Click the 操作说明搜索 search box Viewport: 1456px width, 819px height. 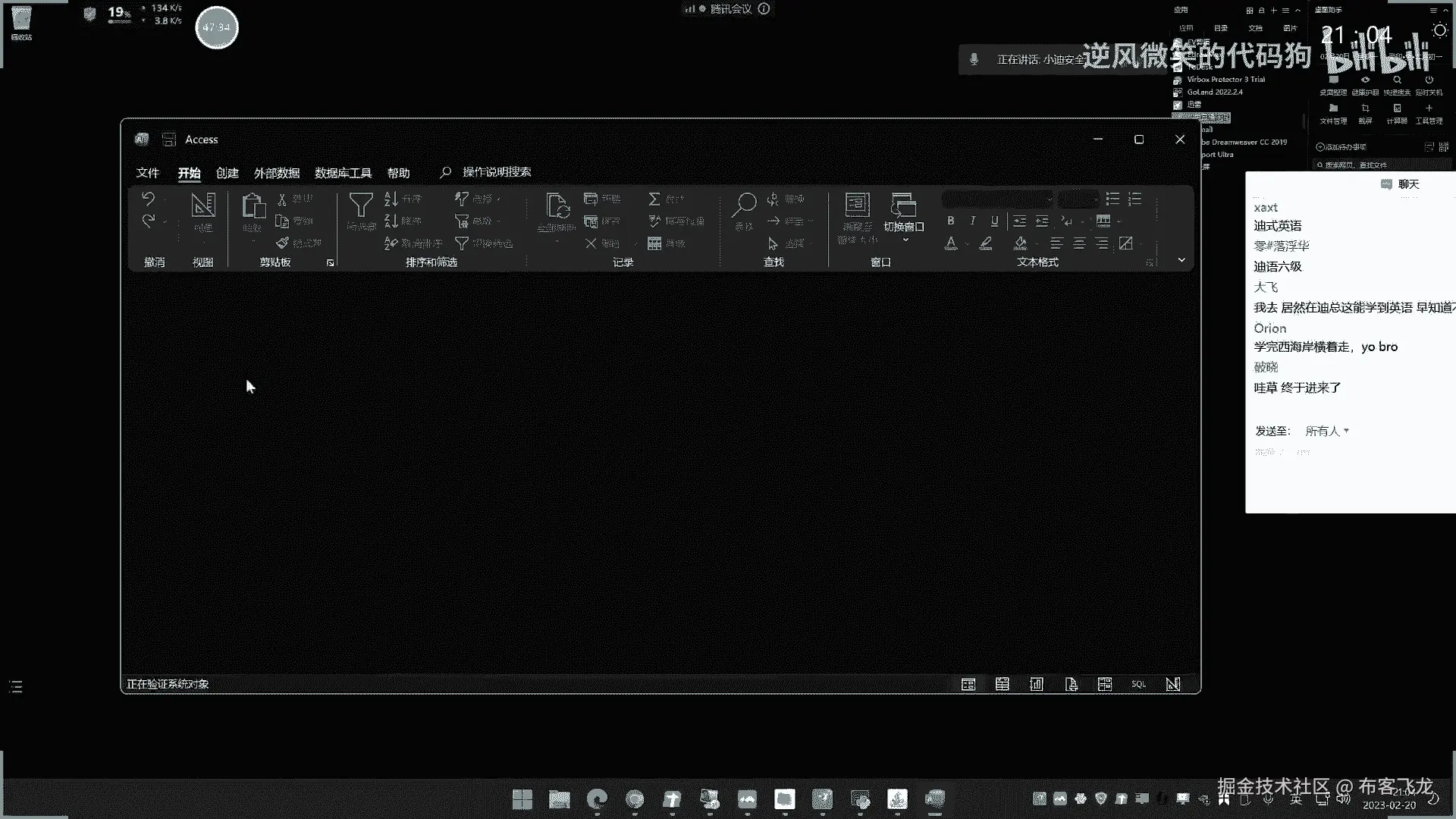coord(497,172)
